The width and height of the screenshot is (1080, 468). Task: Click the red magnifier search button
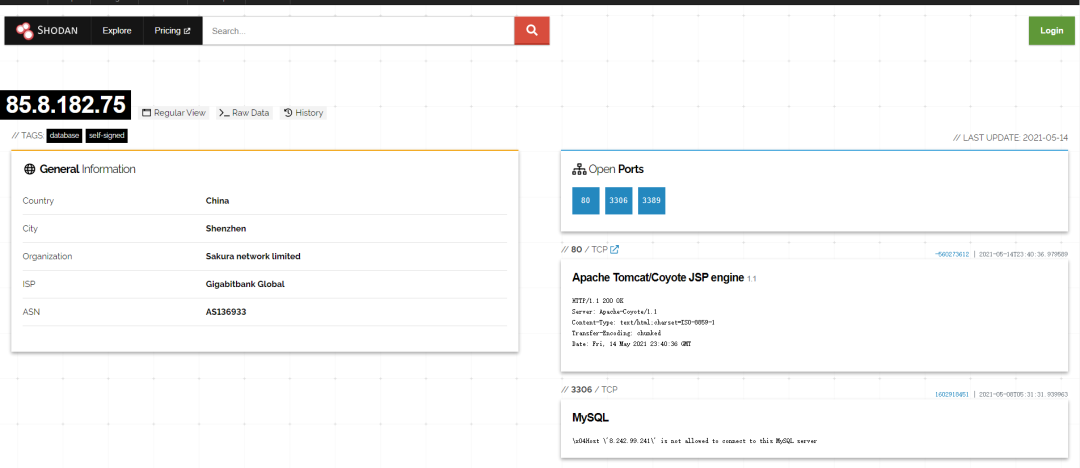point(532,30)
